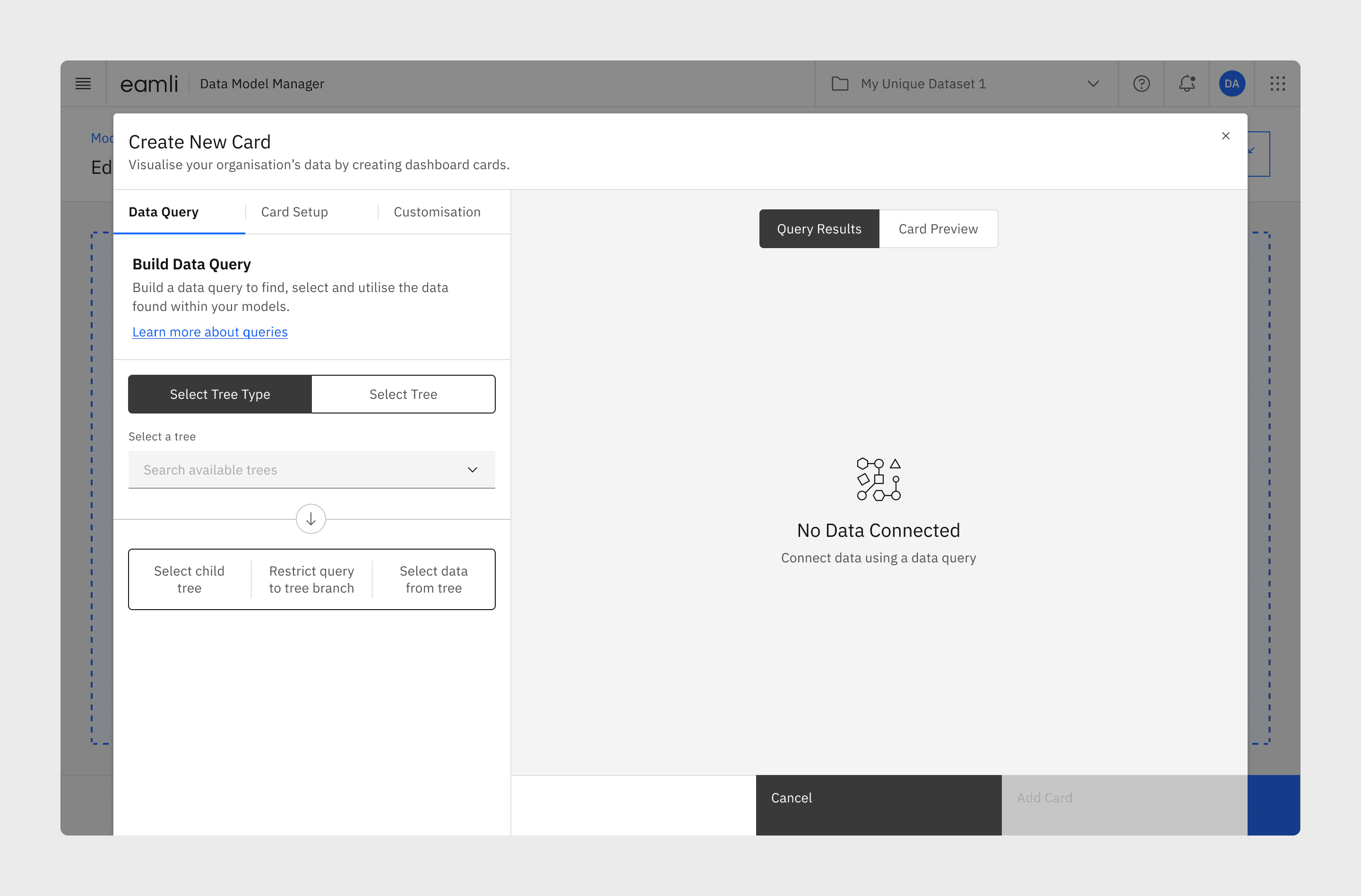
Task: Open the notifications bell icon
Action: tap(1187, 84)
